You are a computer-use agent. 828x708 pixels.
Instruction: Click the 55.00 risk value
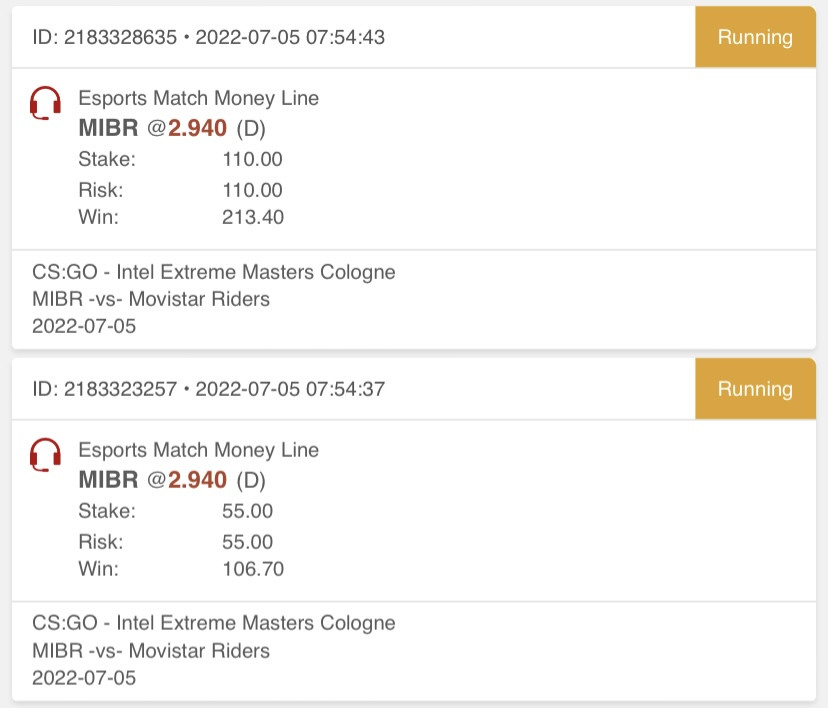247,542
